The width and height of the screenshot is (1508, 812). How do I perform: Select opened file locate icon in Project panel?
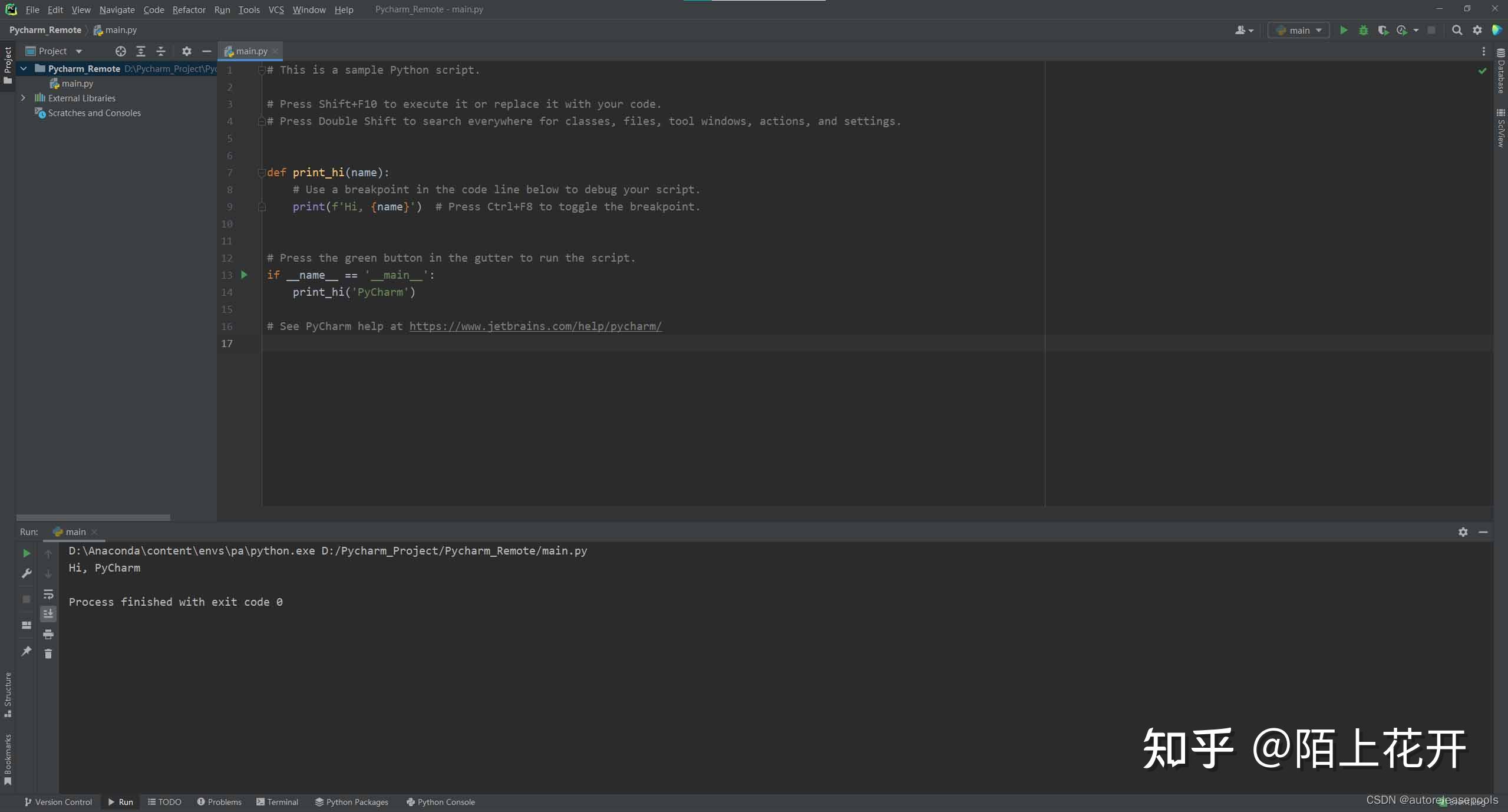pos(120,51)
